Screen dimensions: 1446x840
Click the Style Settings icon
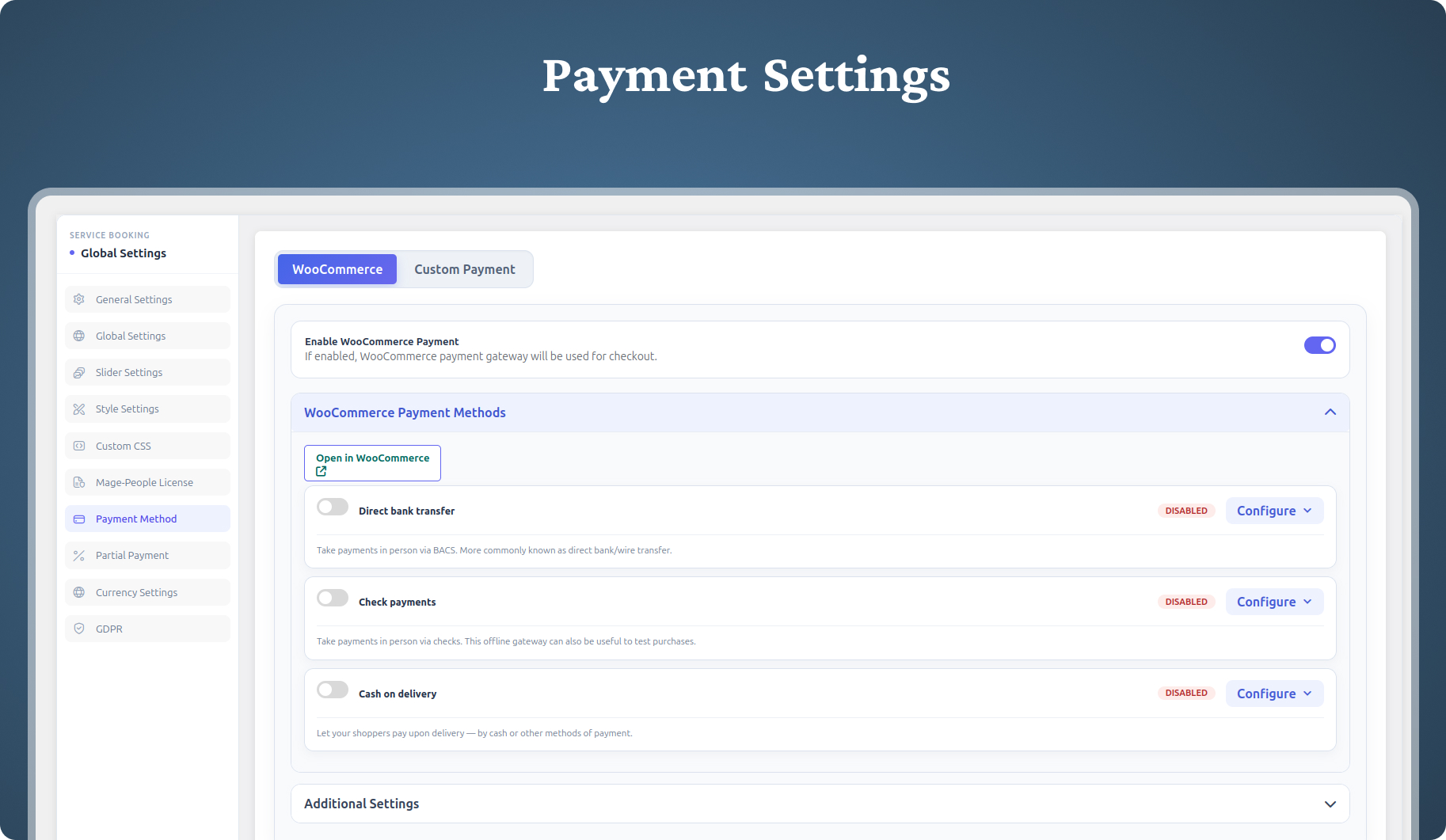click(x=79, y=409)
